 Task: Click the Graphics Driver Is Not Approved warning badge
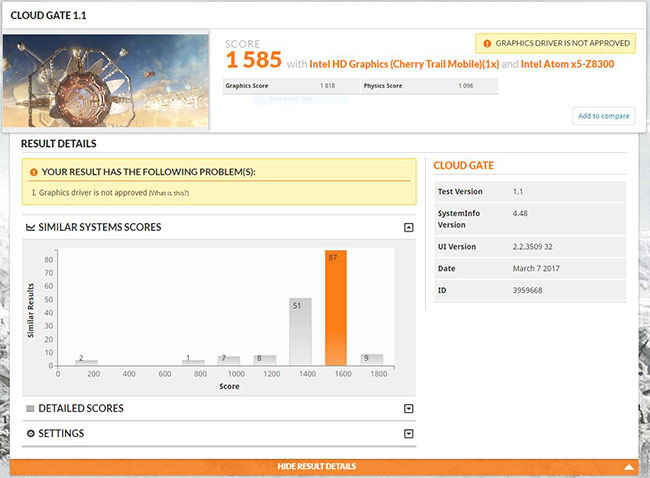pyautogui.click(x=556, y=43)
